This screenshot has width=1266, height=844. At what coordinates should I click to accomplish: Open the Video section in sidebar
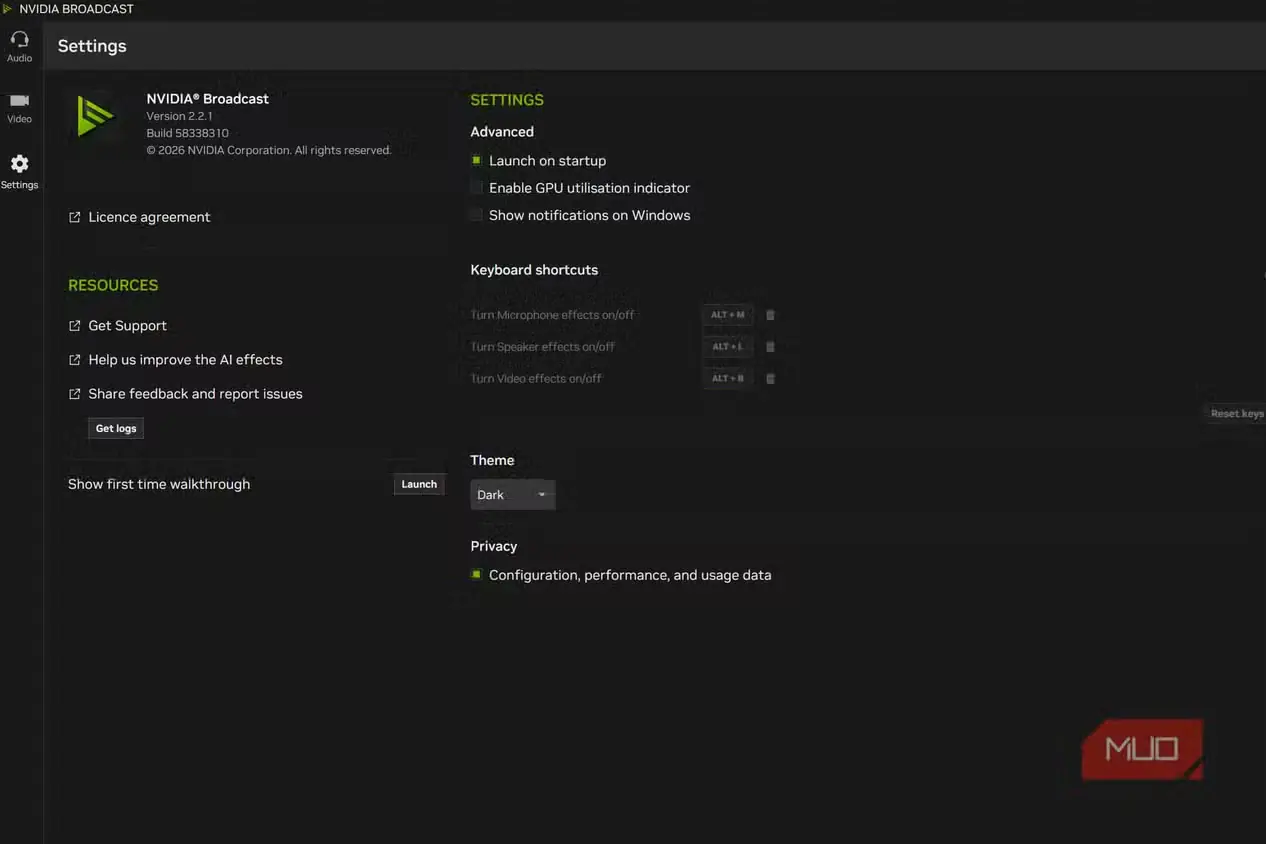tap(19, 108)
